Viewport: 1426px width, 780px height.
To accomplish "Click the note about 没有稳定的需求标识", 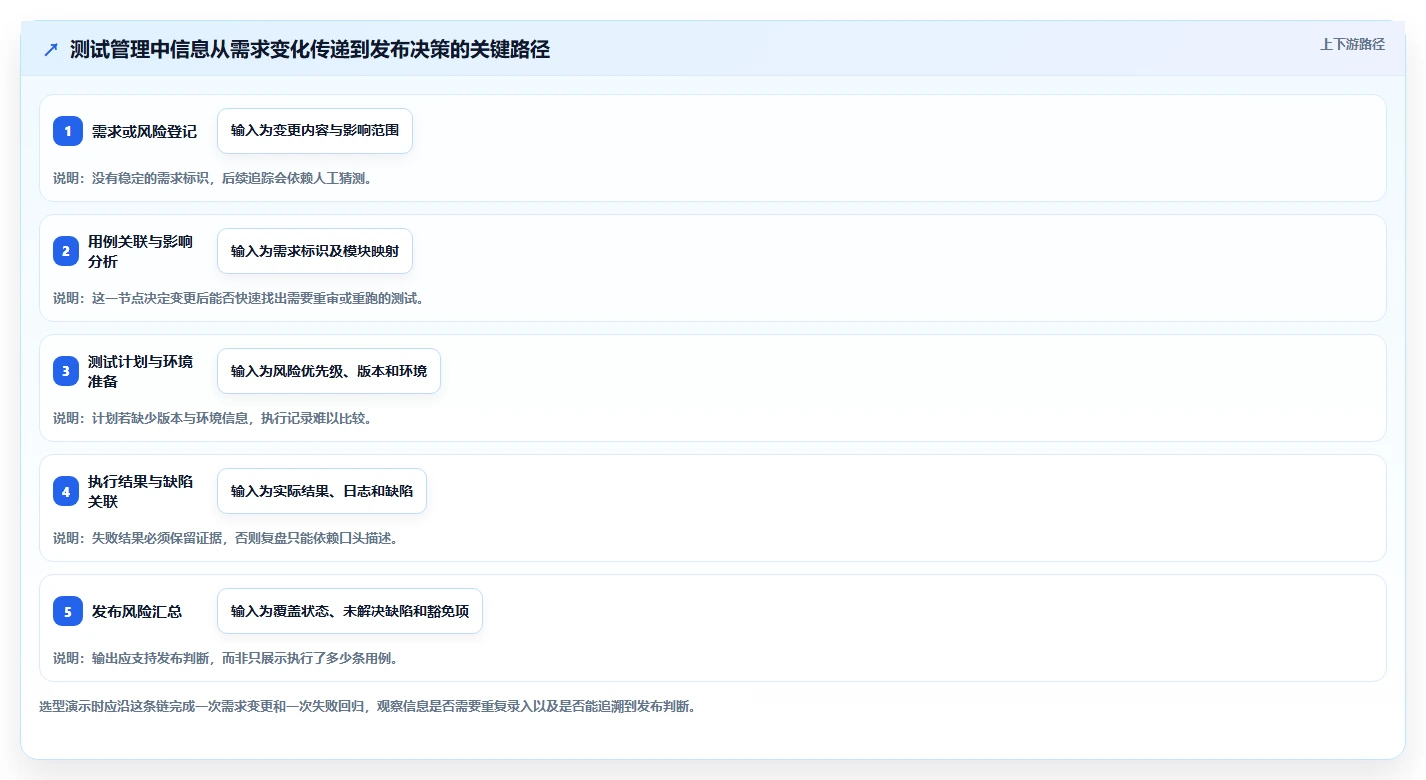I will pyautogui.click(x=213, y=178).
